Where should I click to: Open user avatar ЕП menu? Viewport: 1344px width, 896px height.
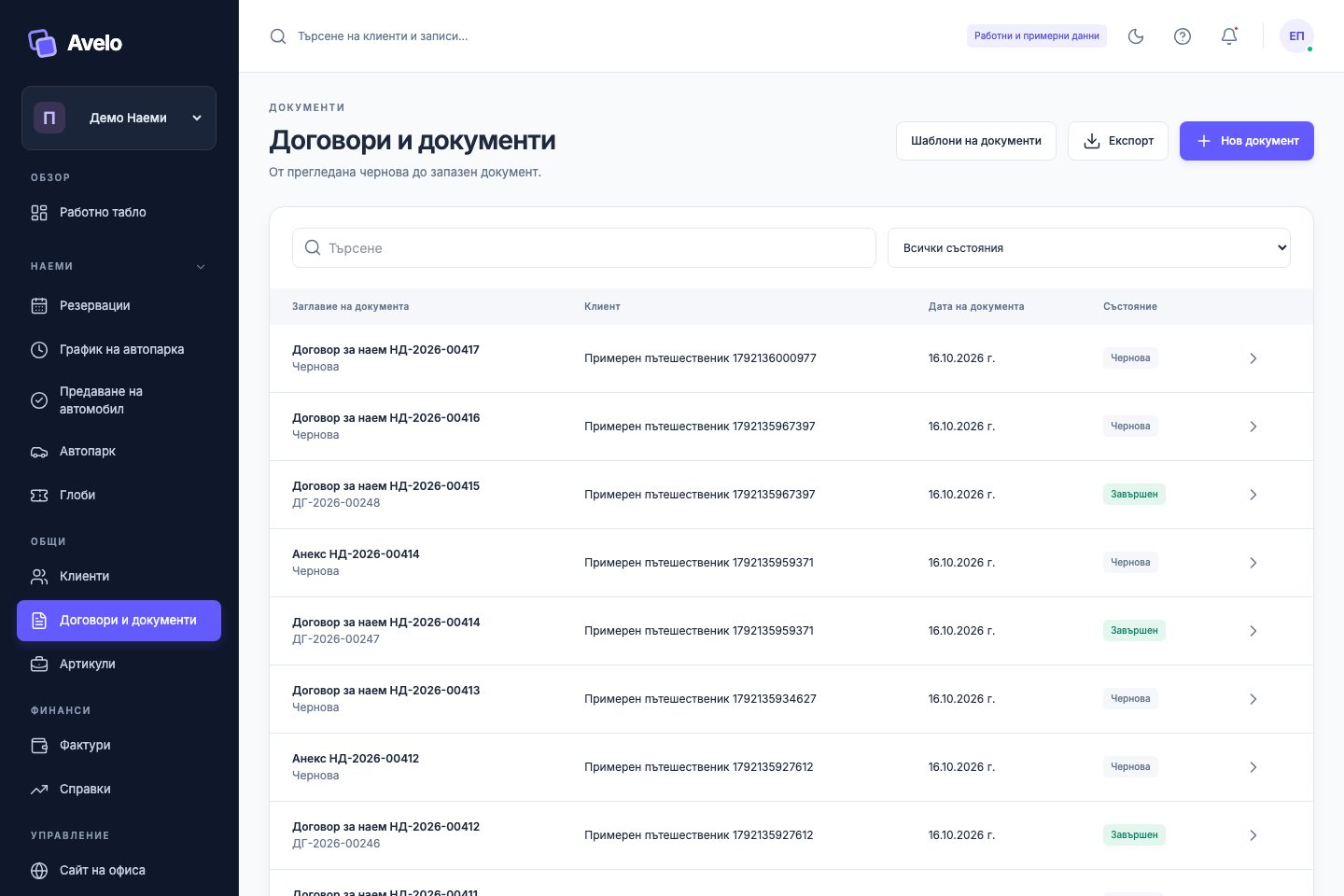point(1296,36)
